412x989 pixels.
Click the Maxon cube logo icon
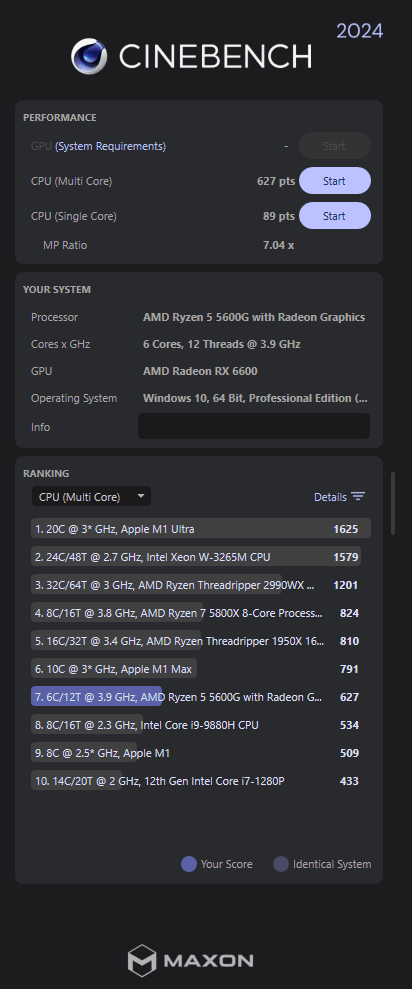[142, 961]
